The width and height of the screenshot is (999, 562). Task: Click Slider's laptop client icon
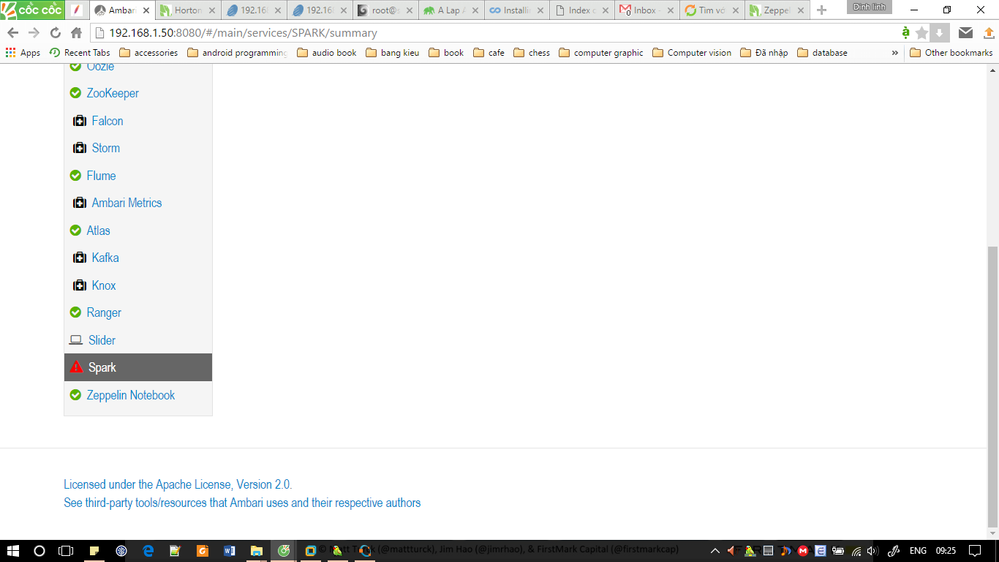(x=76, y=340)
